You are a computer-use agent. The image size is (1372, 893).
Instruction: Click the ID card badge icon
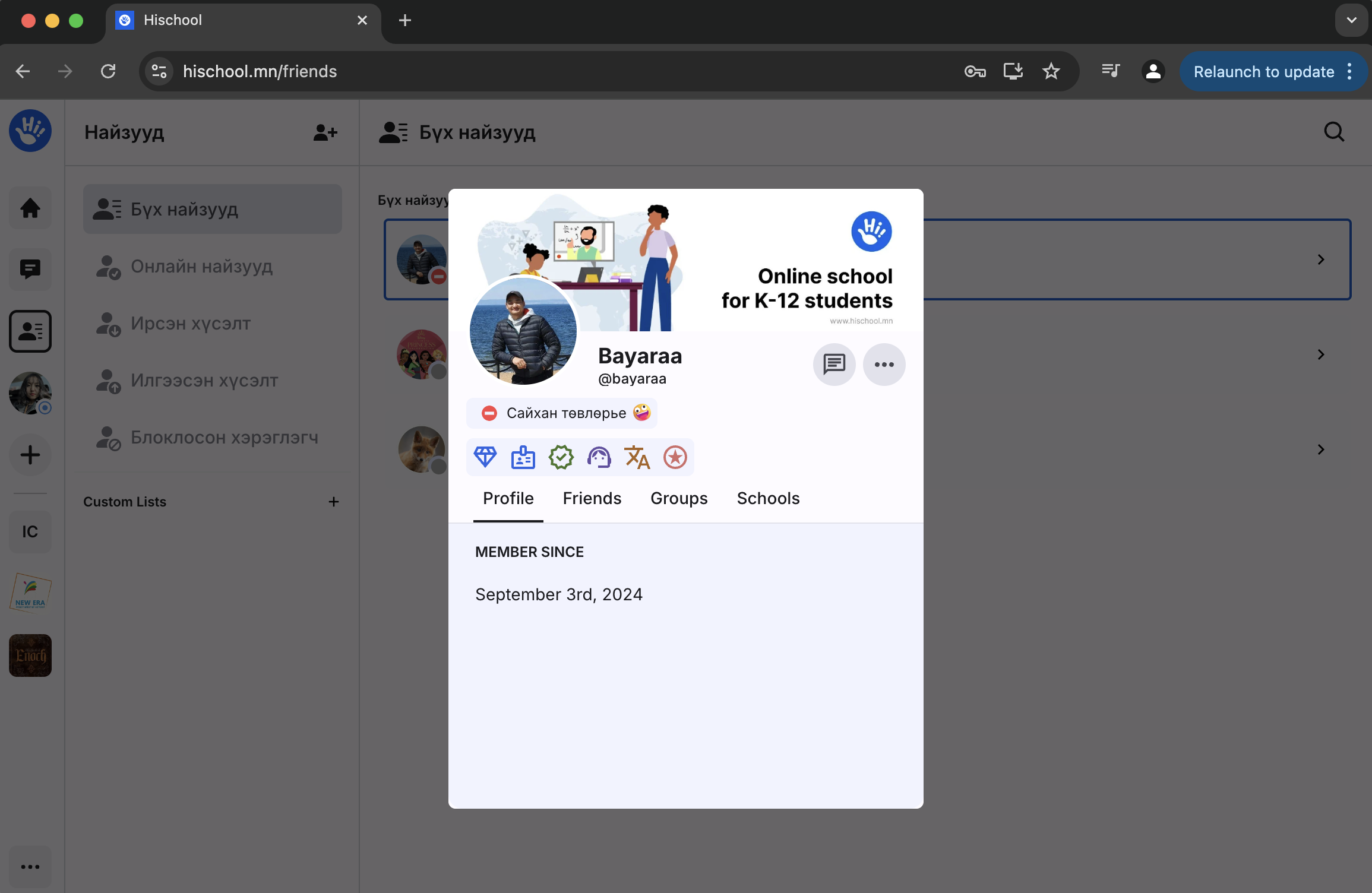[523, 457]
